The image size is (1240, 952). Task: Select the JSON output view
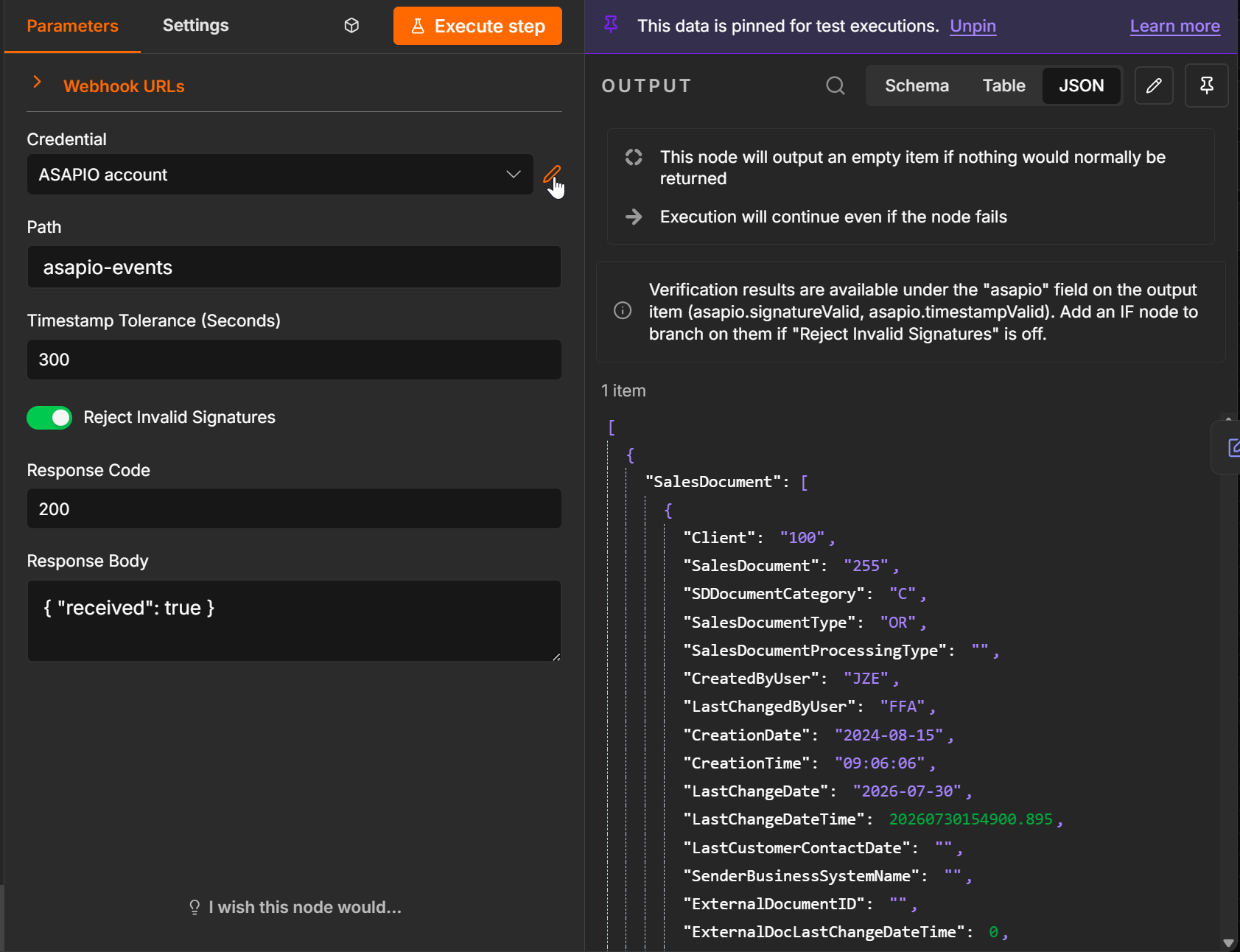[1082, 85]
